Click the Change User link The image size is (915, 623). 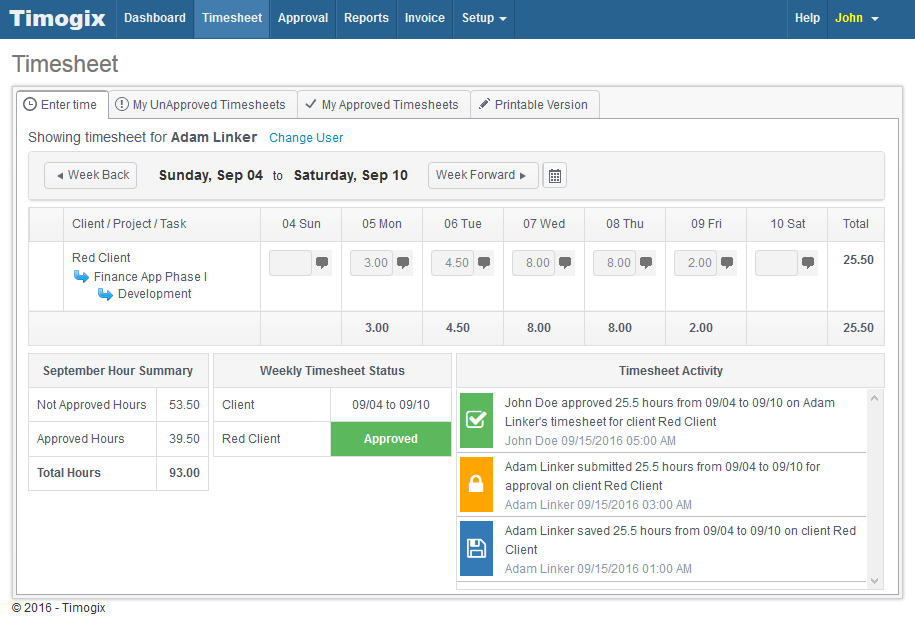pyautogui.click(x=306, y=137)
